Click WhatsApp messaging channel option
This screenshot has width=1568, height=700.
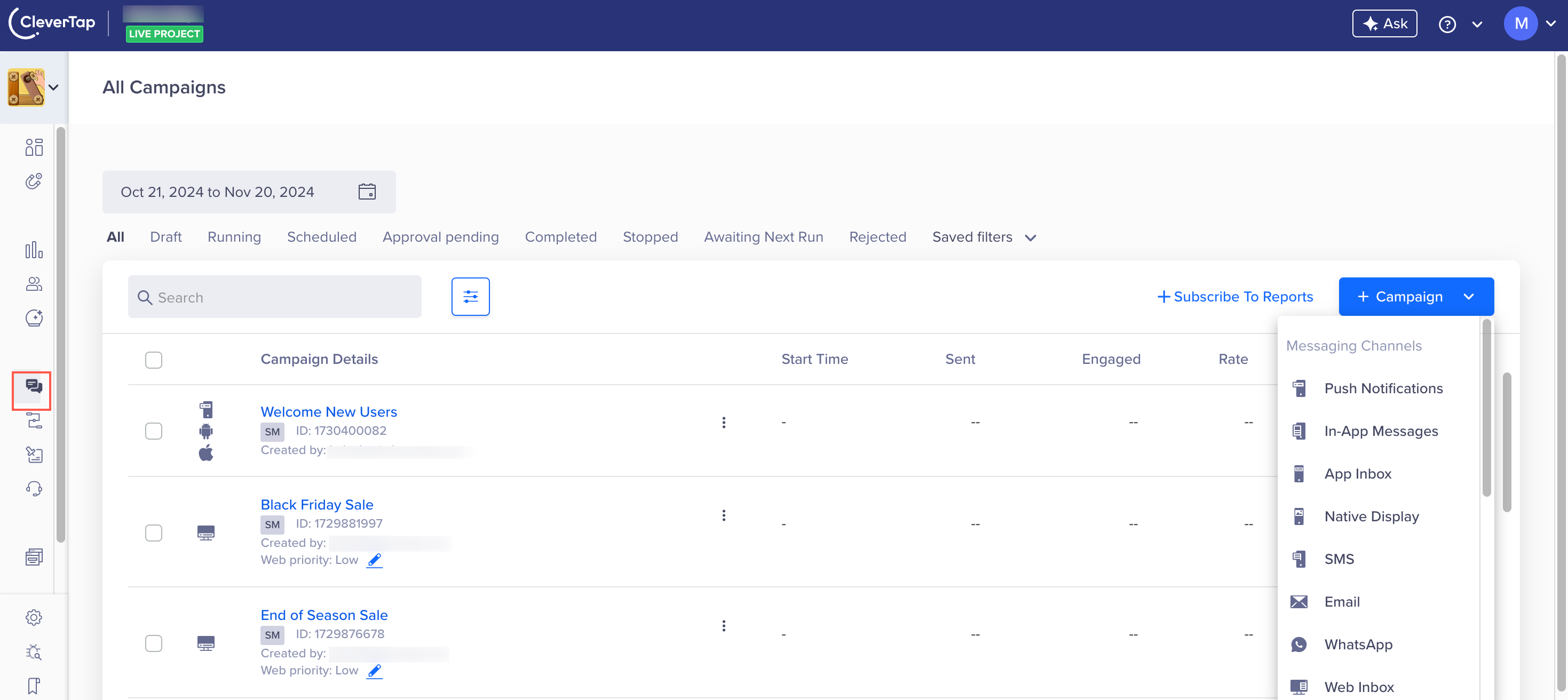pyautogui.click(x=1358, y=645)
